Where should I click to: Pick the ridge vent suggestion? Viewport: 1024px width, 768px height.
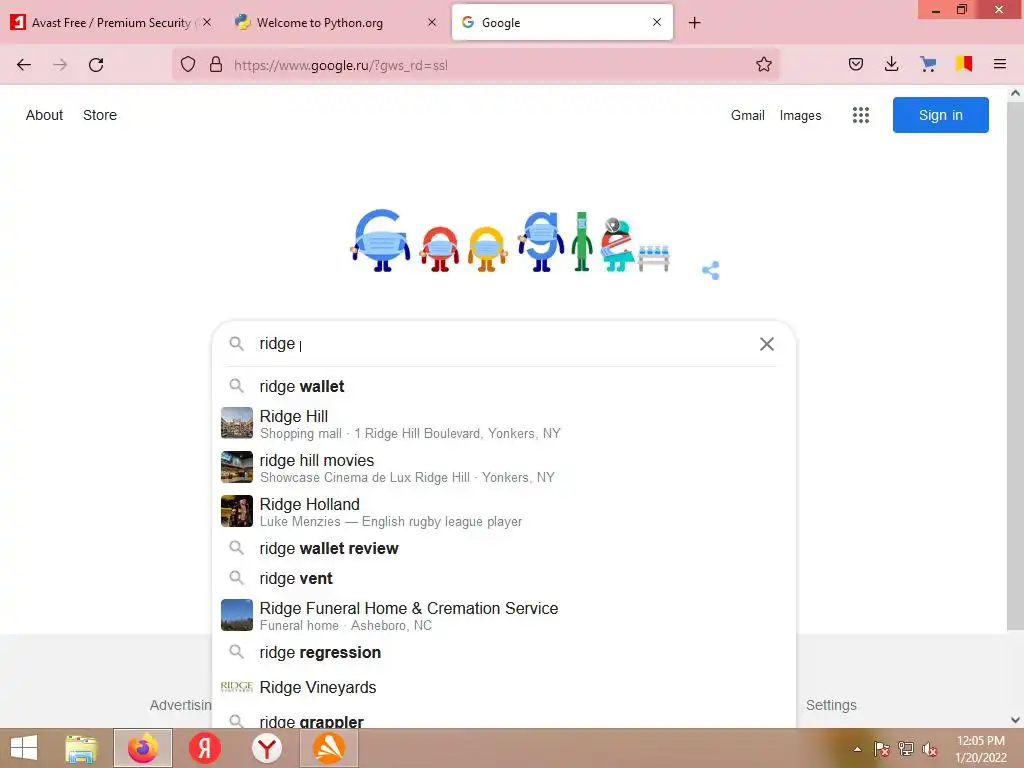(504, 579)
